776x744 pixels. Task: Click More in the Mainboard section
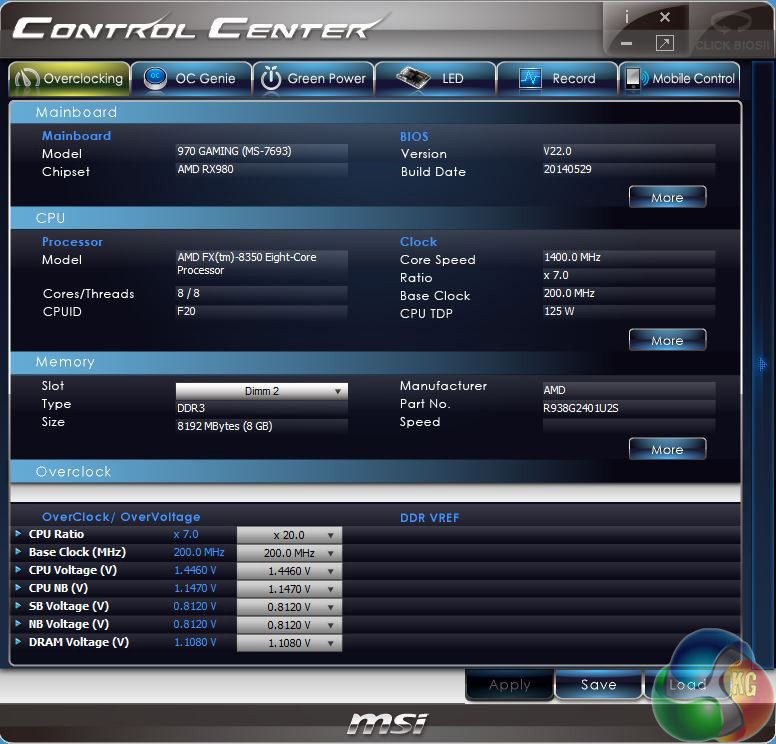pyautogui.click(x=667, y=197)
